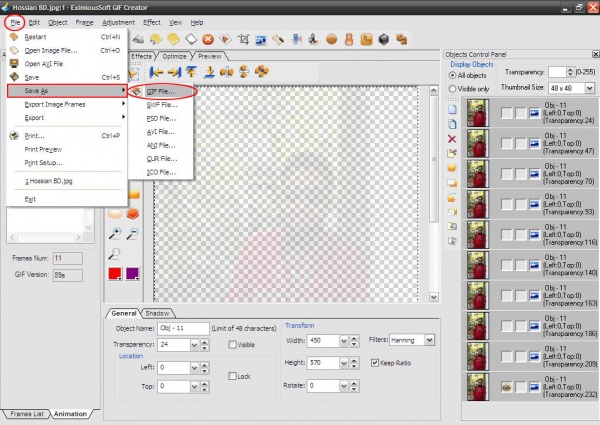The width and height of the screenshot is (600, 425).
Task: Click the new object page icon
Action: (452, 107)
